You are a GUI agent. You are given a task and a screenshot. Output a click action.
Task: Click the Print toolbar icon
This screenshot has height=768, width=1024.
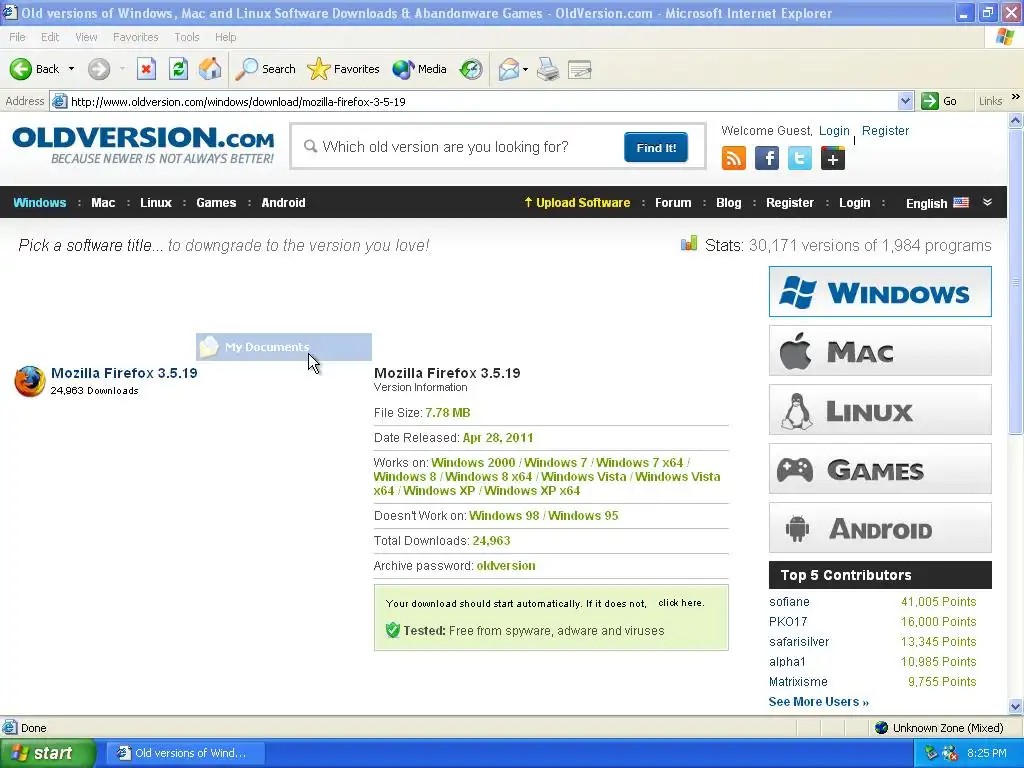click(x=548, y=69)
